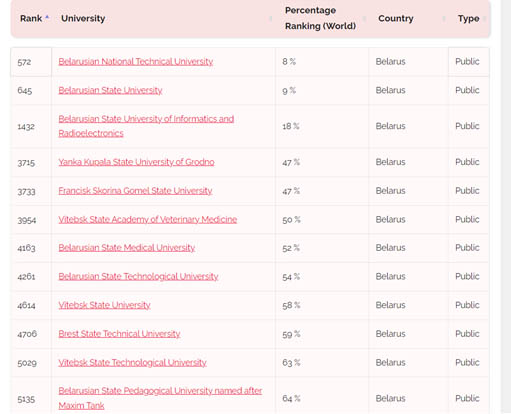This screenshot has height=414, width=511.
Task: Sort by the Country column header
Action: (396, 18)
